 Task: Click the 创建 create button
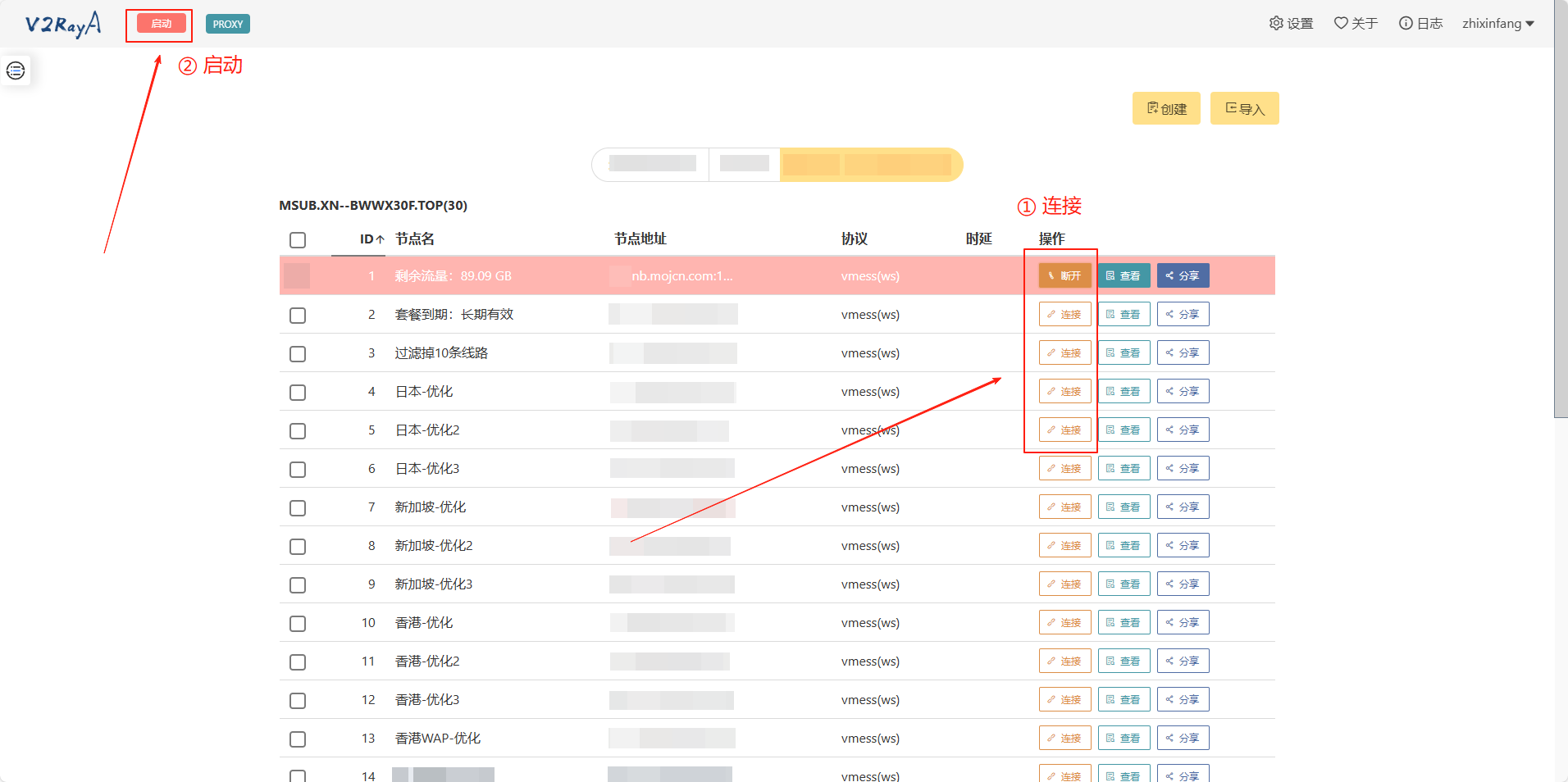click(x=1165, y=109)
